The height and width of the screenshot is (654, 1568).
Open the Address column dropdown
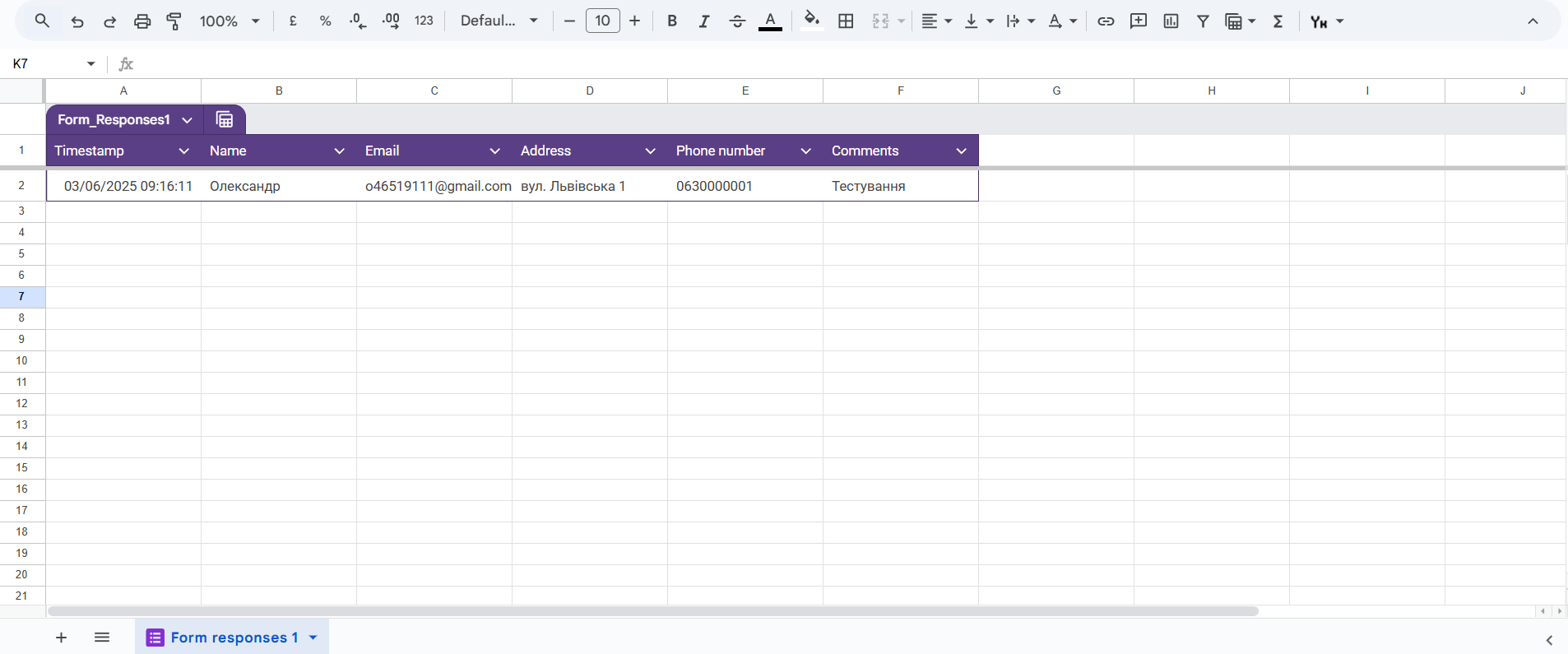(650, 151)
